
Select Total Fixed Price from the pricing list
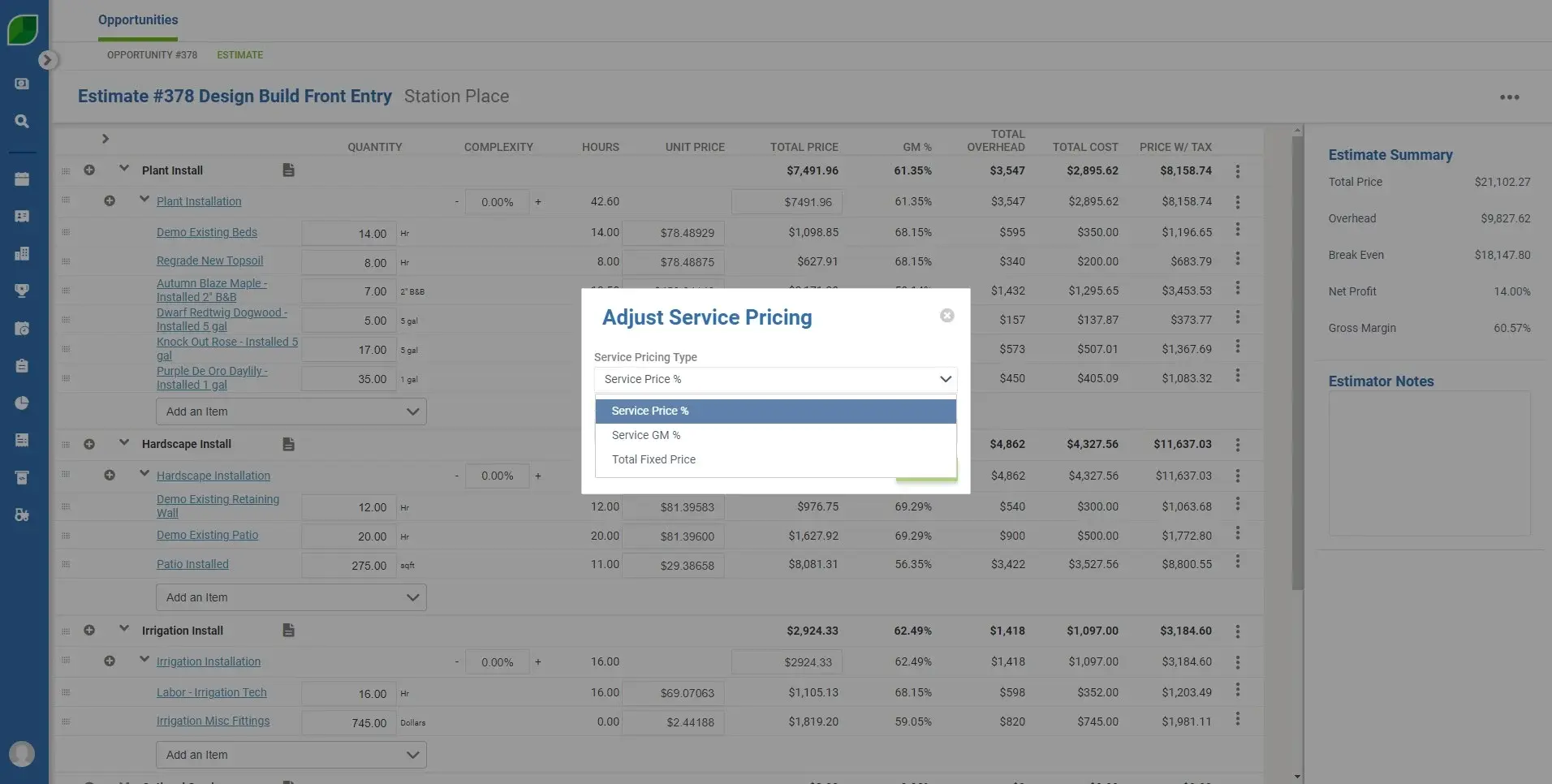653,459
